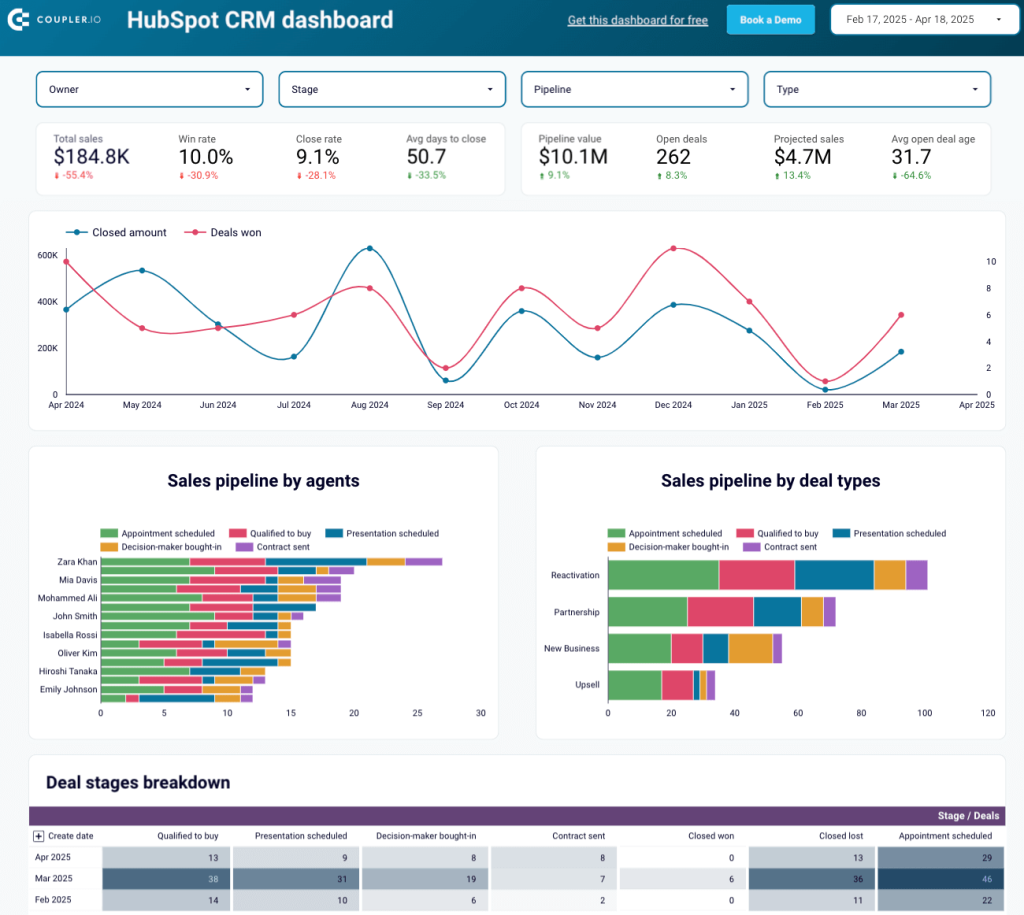This screenshot has width=1024, height=915.
Task: Toggle Appointment scheduled legend in deal types chart
Action: click(665, 534)
